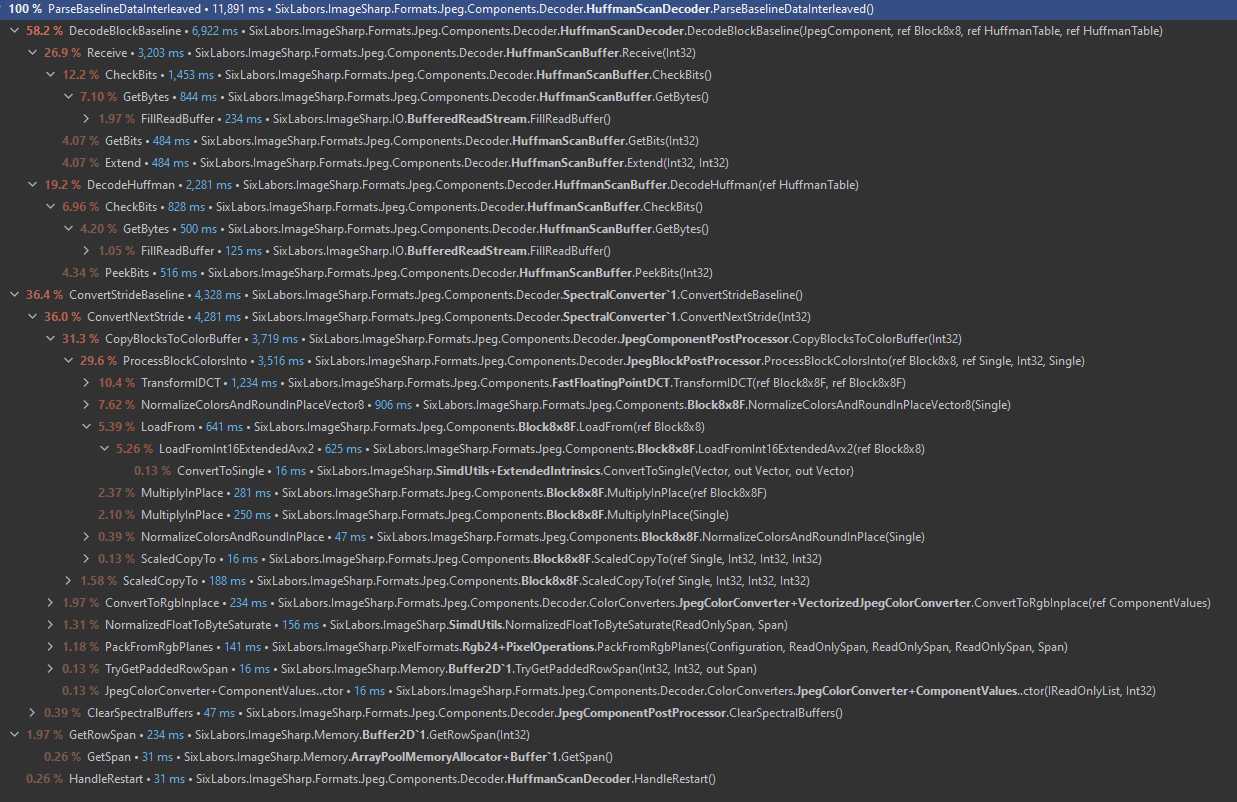Click the 3,719 ms CopyBlocksToColorBuffer time
This screenshot has height=802, width=1237.
point(274,339)
